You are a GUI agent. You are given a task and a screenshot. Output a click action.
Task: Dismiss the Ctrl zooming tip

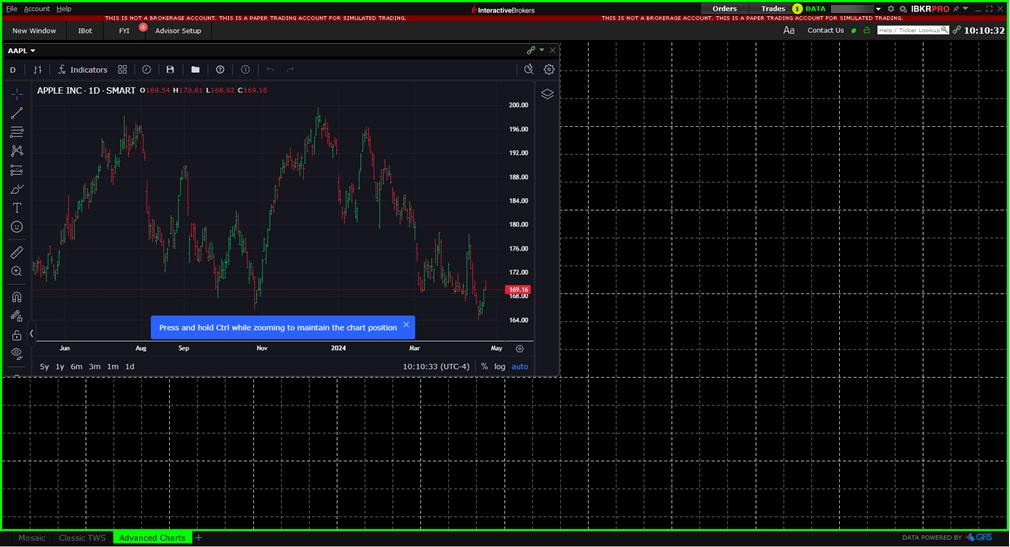coord(406,325)
